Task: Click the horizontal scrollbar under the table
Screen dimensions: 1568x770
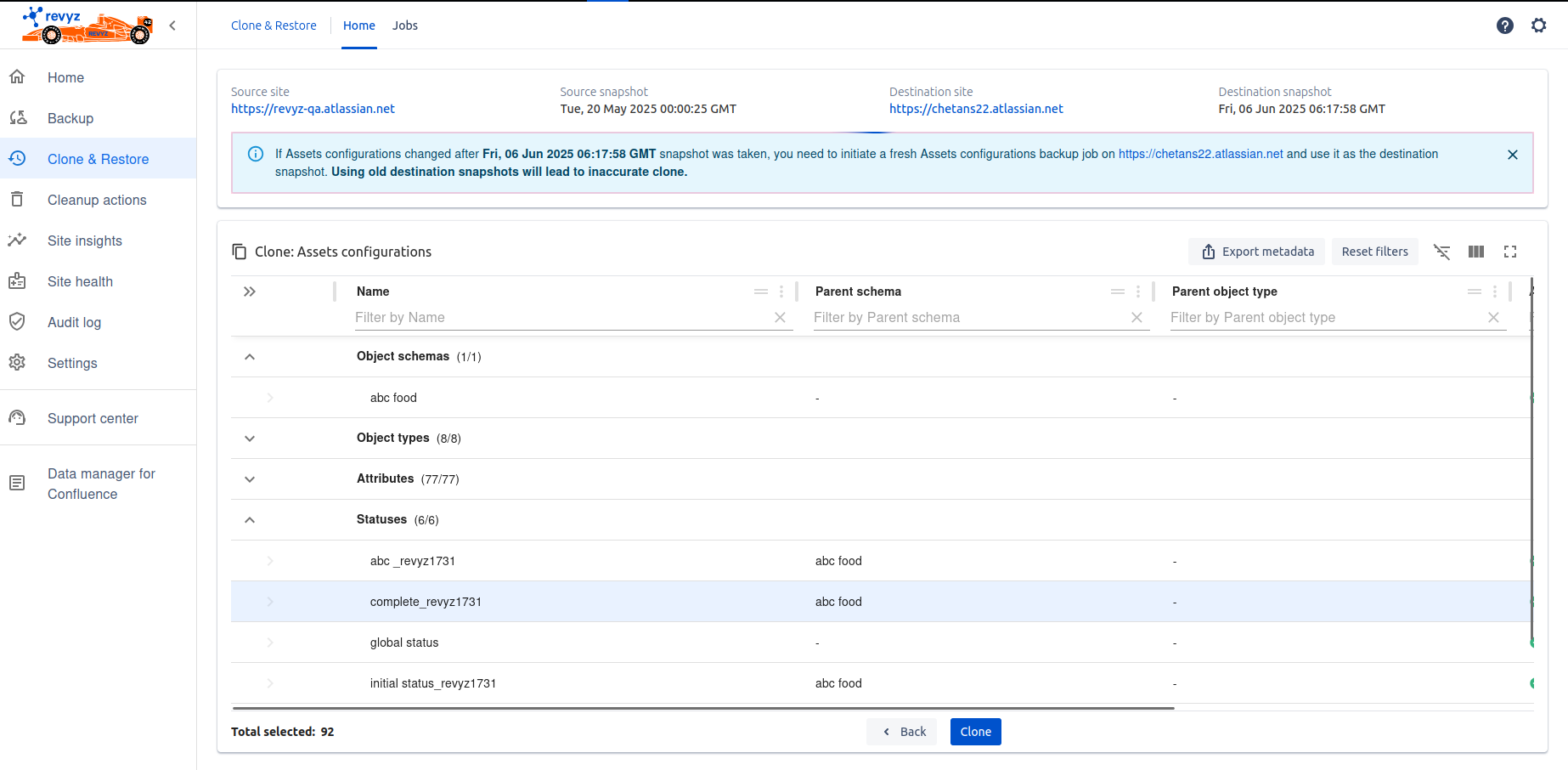Action: click(702, 708)
